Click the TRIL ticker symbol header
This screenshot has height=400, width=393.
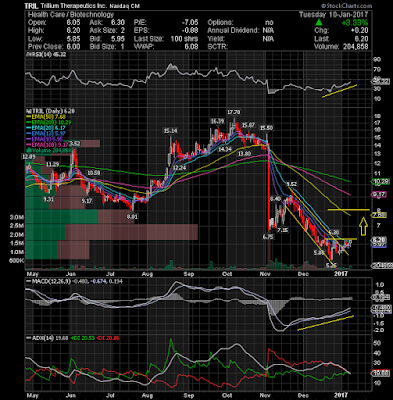[32, 6]
